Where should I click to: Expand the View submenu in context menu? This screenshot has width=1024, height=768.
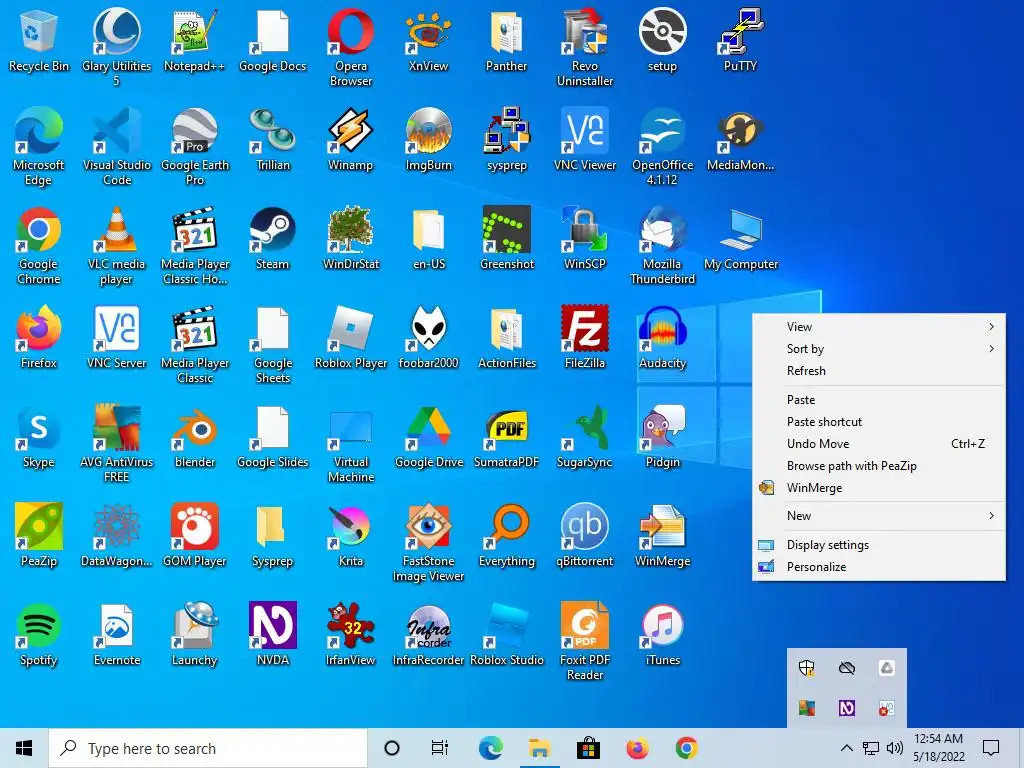[x=878, y=327]
